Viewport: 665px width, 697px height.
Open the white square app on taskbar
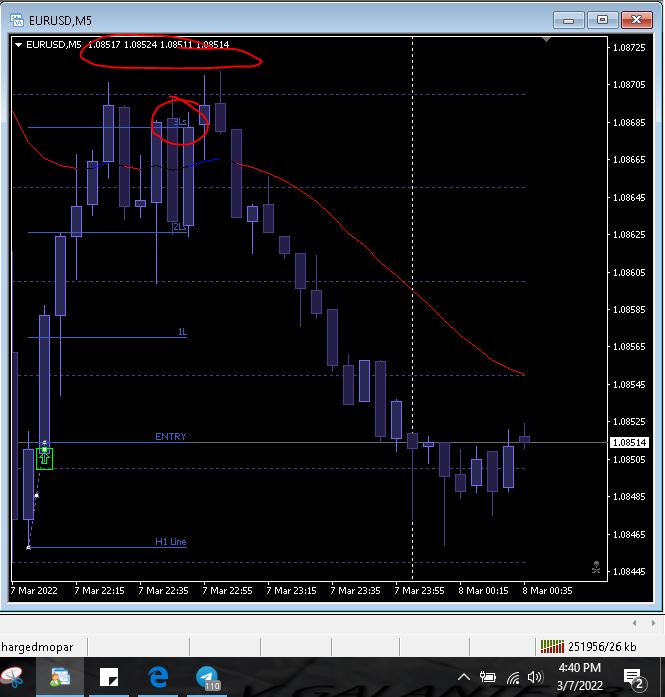[x=109, y=677]
